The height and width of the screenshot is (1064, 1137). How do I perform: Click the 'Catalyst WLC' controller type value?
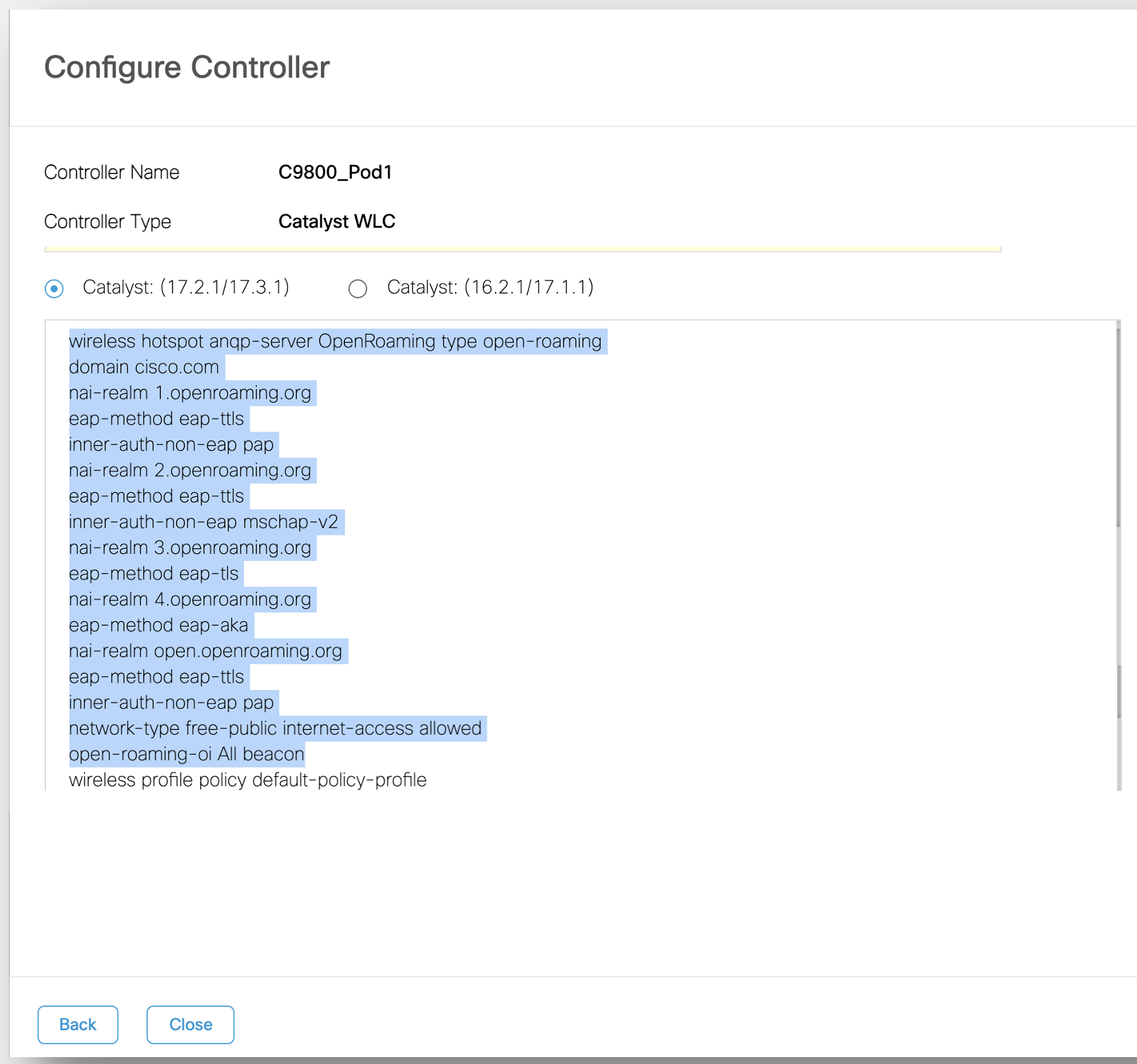[336, 222]
